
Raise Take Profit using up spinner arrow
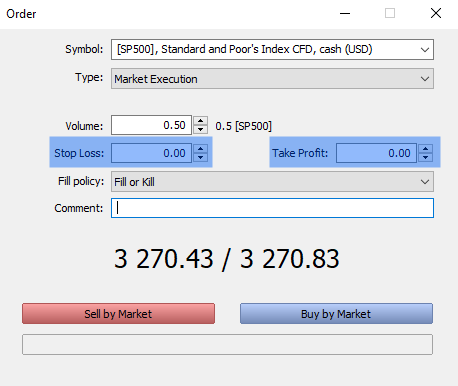[426, 149]
